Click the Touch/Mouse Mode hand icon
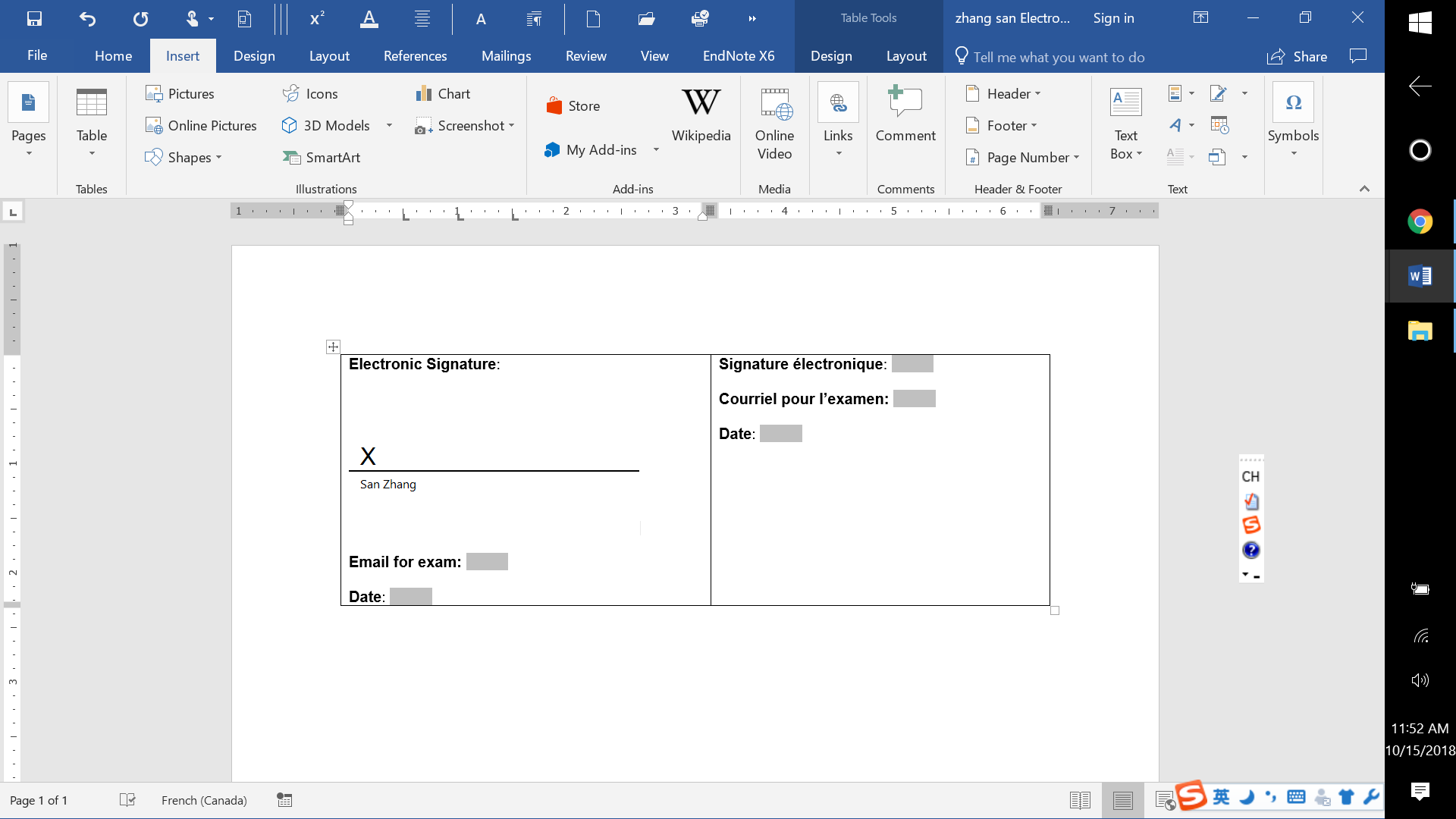 [192, 19]
